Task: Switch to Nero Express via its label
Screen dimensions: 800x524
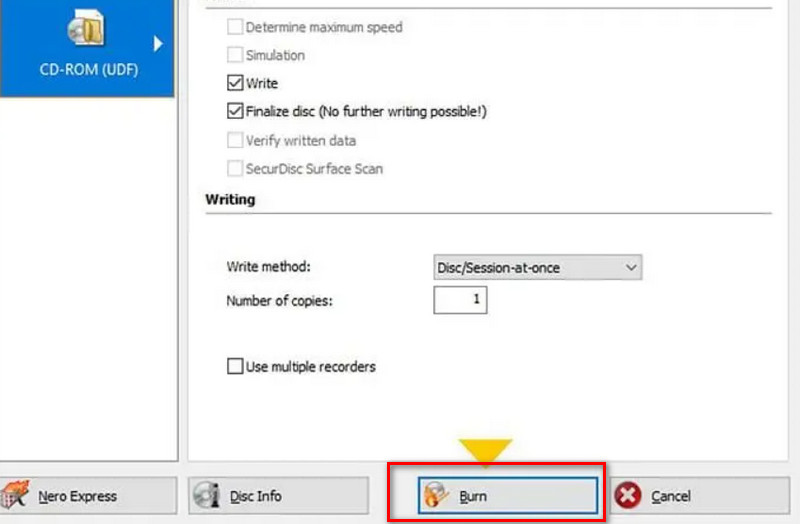Action: pyautogui.click(x=77, y=496)
